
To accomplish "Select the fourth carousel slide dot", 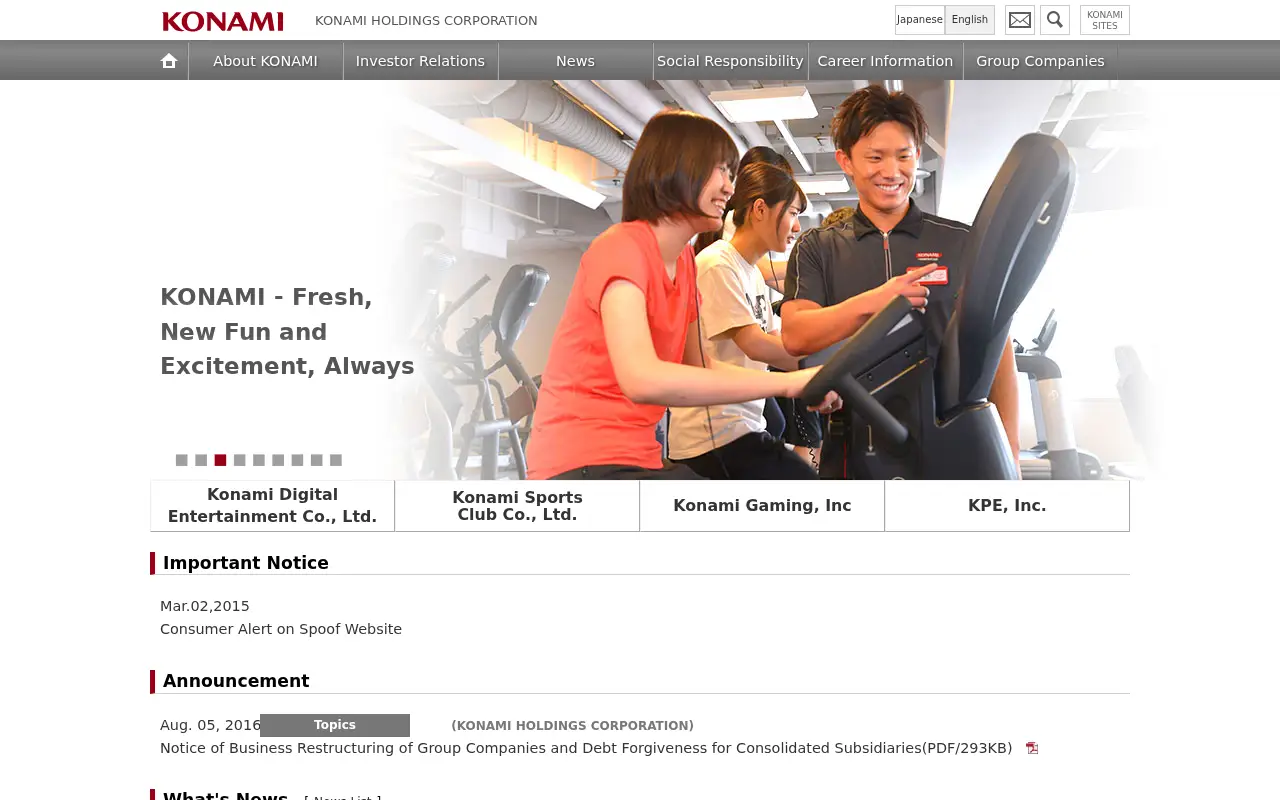I will 240,460.
